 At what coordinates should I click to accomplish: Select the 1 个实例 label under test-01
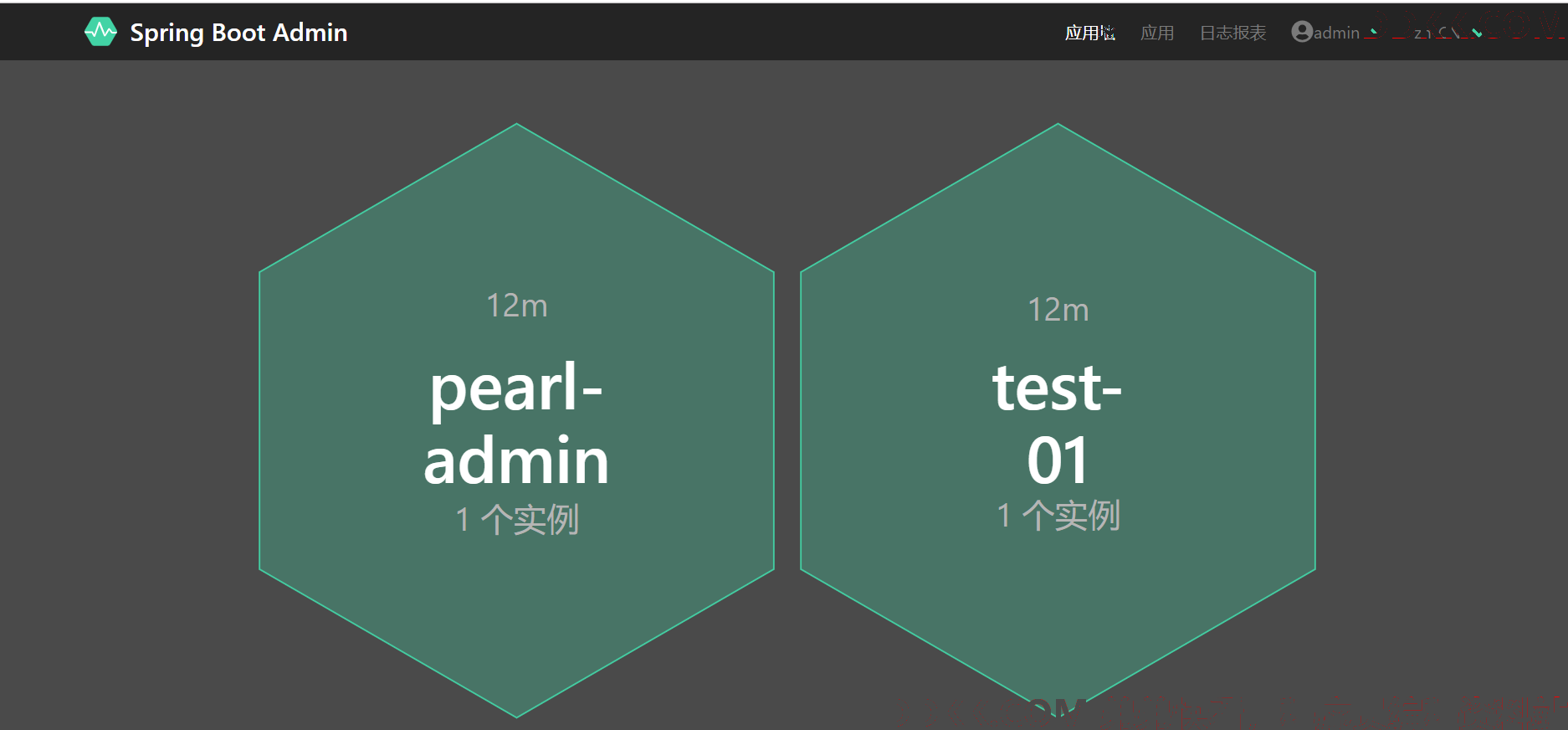1058,515
